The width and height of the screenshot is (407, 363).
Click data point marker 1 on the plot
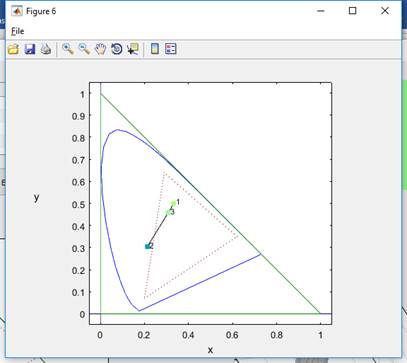[x=173, y=203]
